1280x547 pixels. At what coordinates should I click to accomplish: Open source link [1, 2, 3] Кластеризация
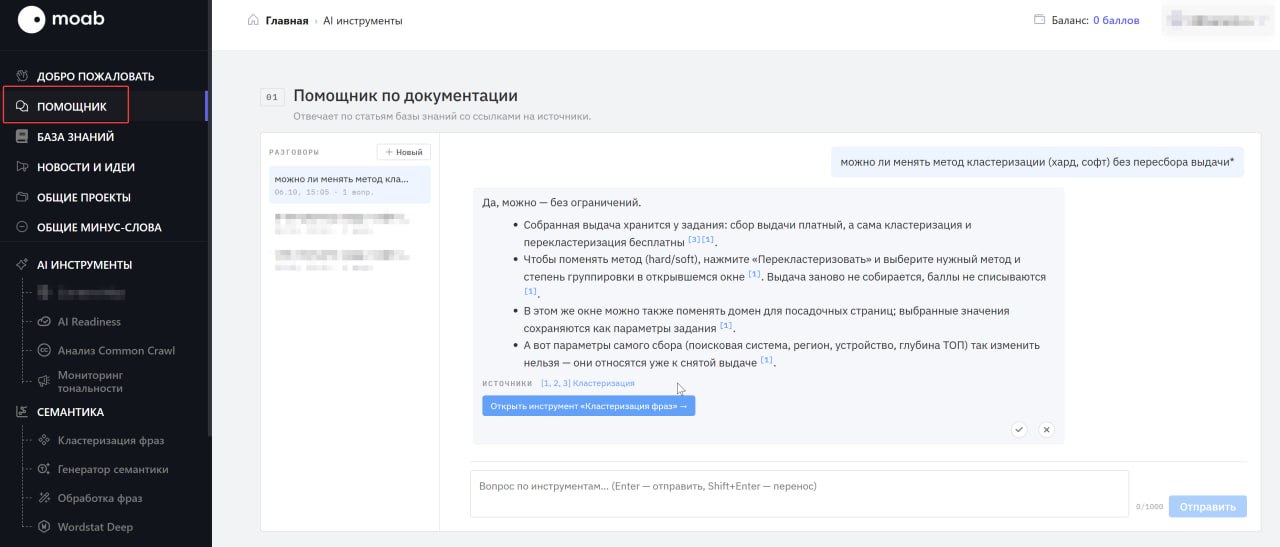588,383
